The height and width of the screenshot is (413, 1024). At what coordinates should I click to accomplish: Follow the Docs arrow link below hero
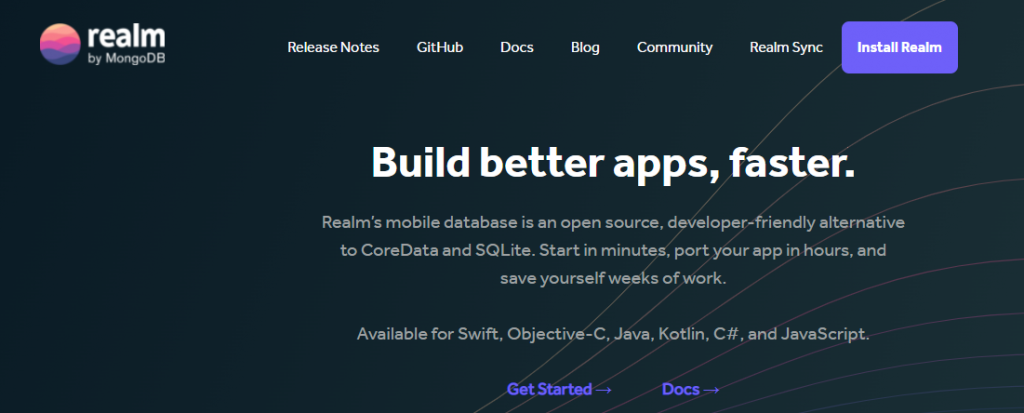pyautogui.click(x=690, y=389)
